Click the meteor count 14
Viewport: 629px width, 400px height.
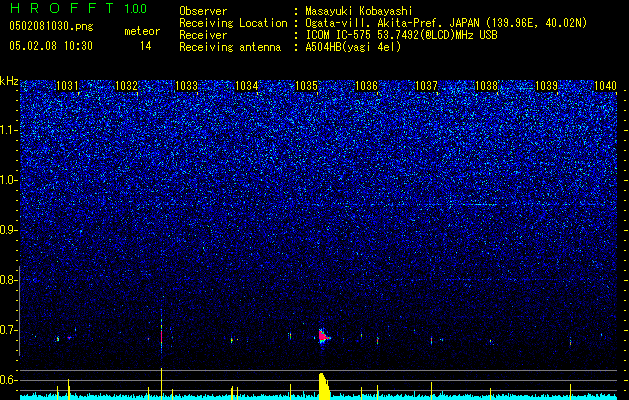pyautogui.click(x=146, y=46)
